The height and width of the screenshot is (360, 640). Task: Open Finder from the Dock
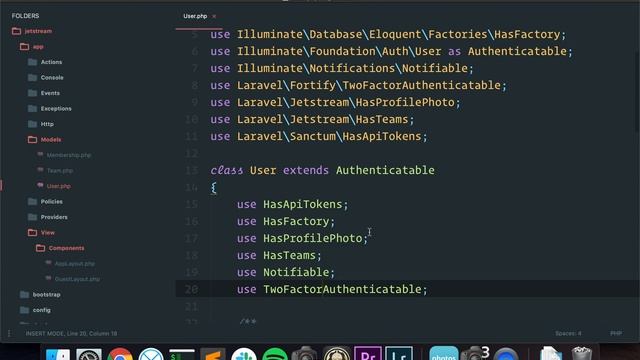(58, 354)
